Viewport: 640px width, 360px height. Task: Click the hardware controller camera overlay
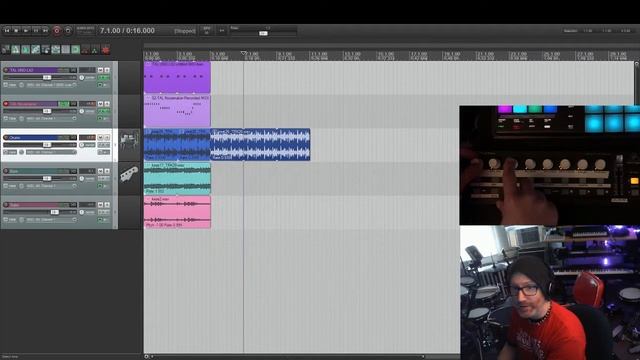click(x=549, y=165)
